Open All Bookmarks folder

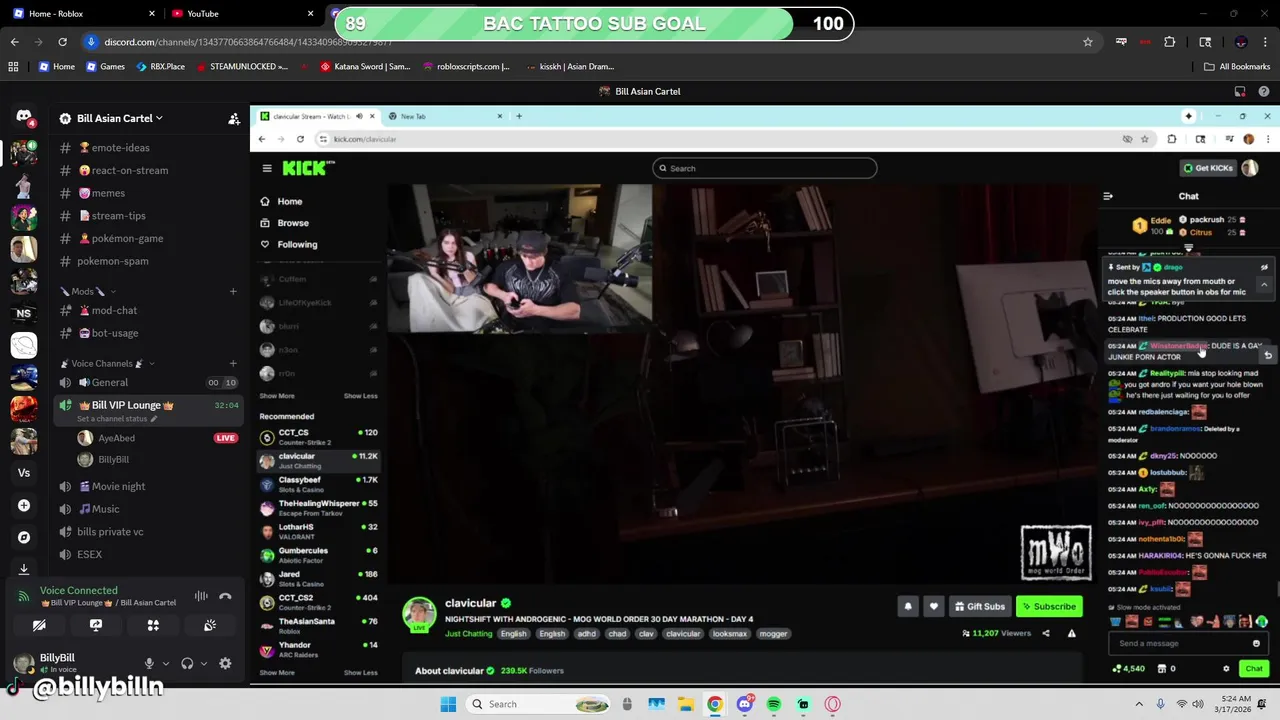(x=1237, y=66)
